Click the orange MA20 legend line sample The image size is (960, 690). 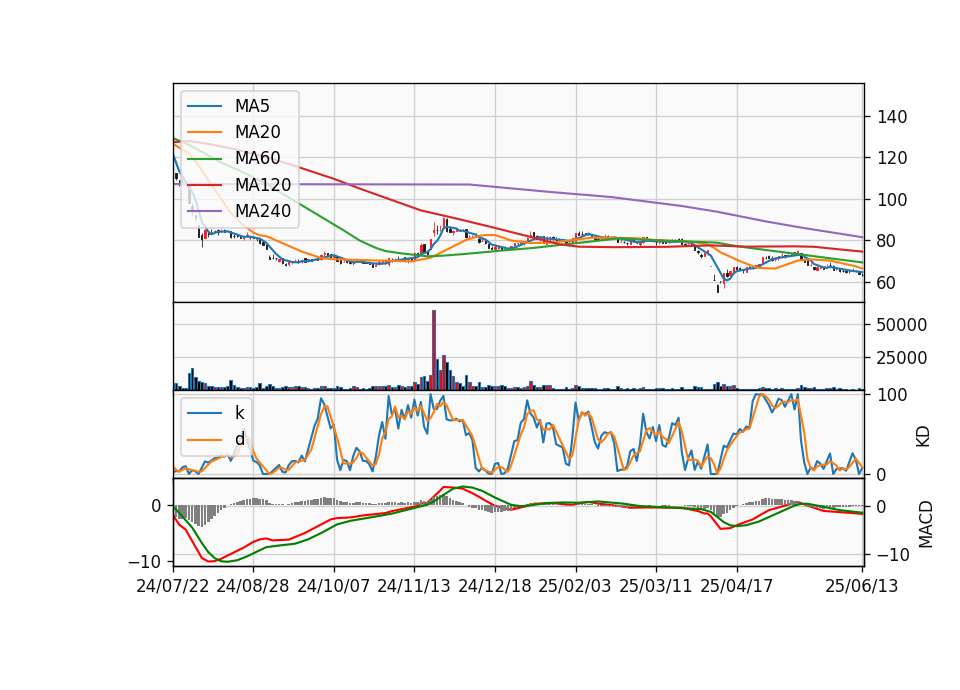[x=204, y=132]
